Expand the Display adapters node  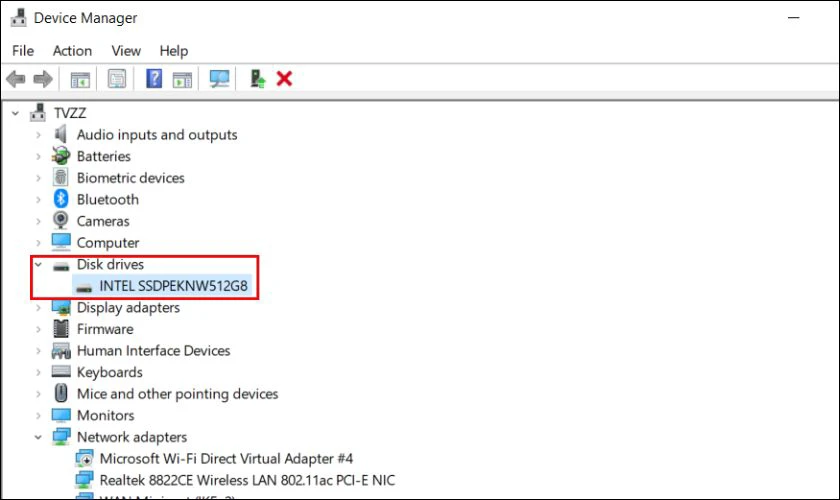[x=38, y=308]
